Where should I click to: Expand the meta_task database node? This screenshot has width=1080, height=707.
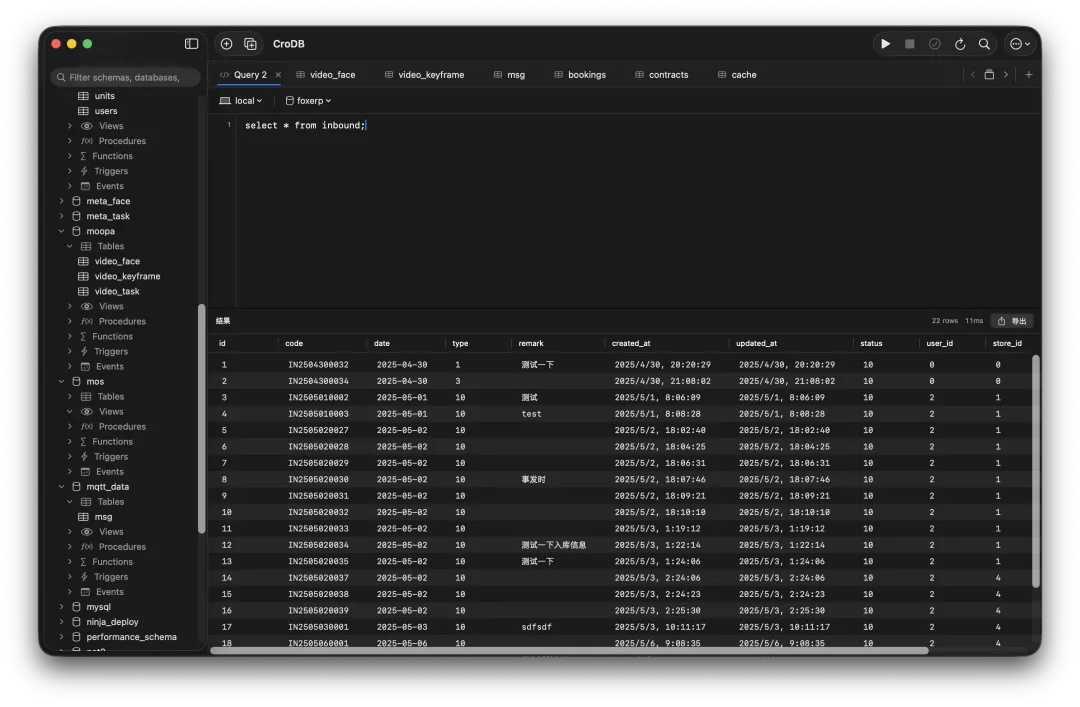[x=61, y=216]
